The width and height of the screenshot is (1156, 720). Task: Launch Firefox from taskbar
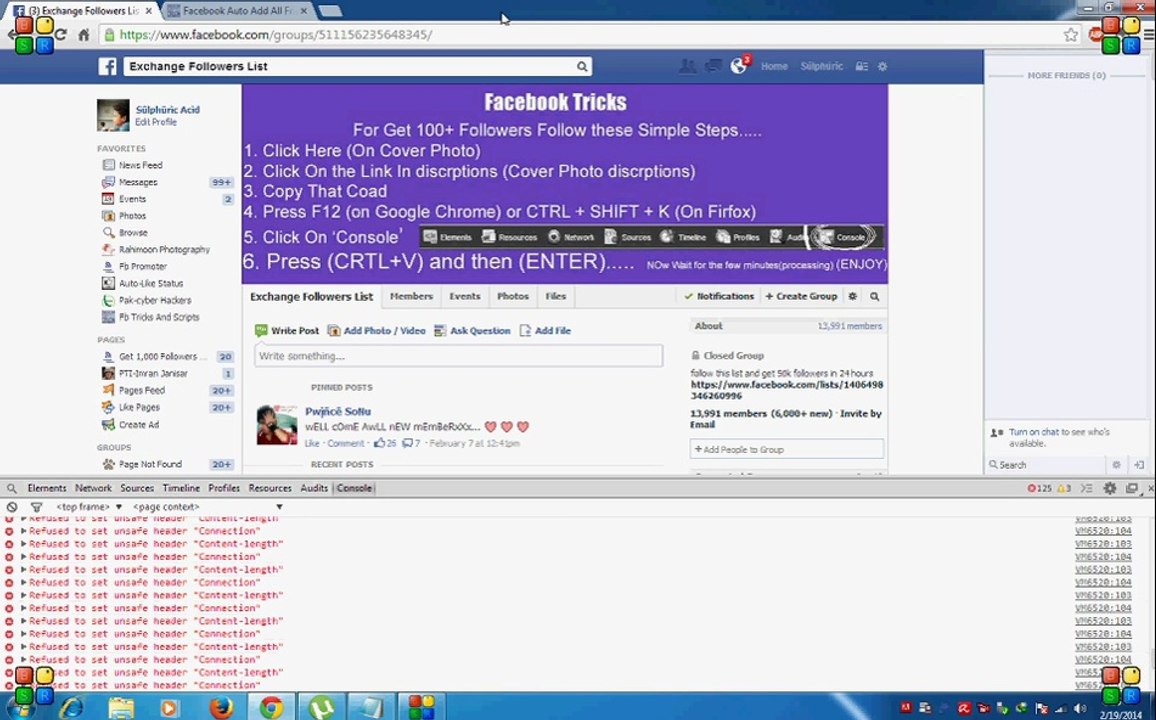click(x=220, y=707)
